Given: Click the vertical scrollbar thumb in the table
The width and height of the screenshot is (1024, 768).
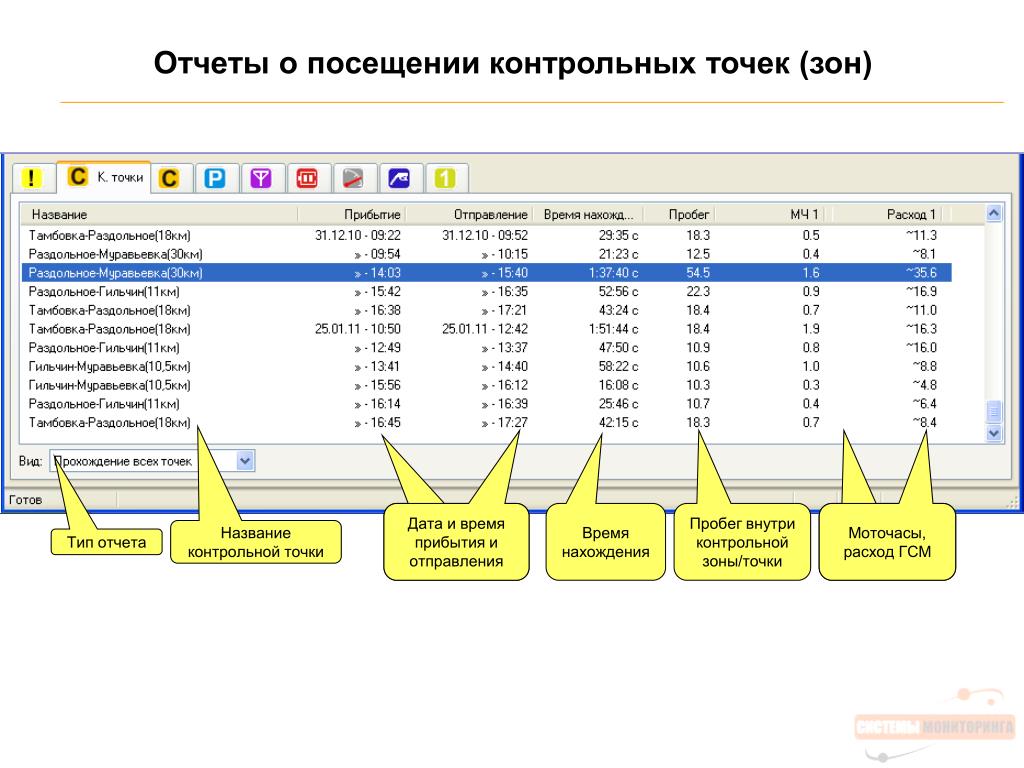Looking at the screenshot, I should coord(993,411).
